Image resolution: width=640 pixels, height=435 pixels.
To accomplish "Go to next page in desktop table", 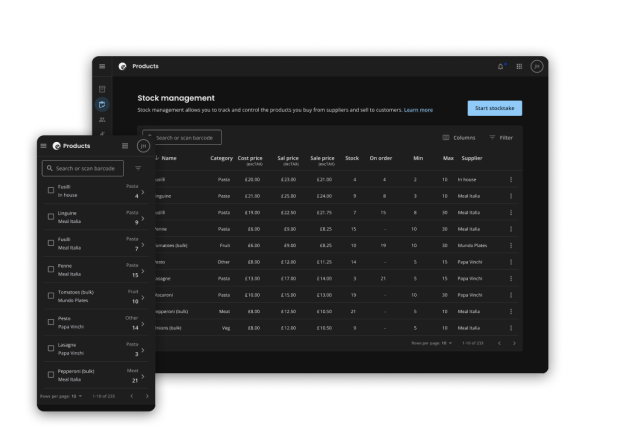I will pyautogui.click(x=514, y=343).
